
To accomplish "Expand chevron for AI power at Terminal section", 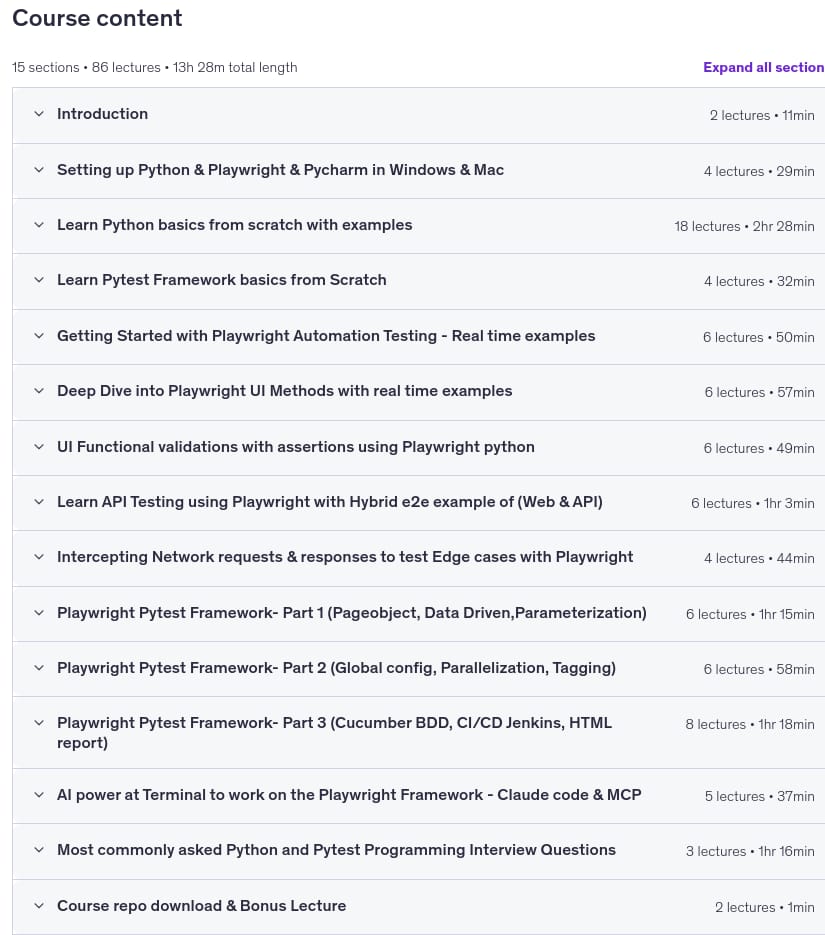I will coord(39,795).
